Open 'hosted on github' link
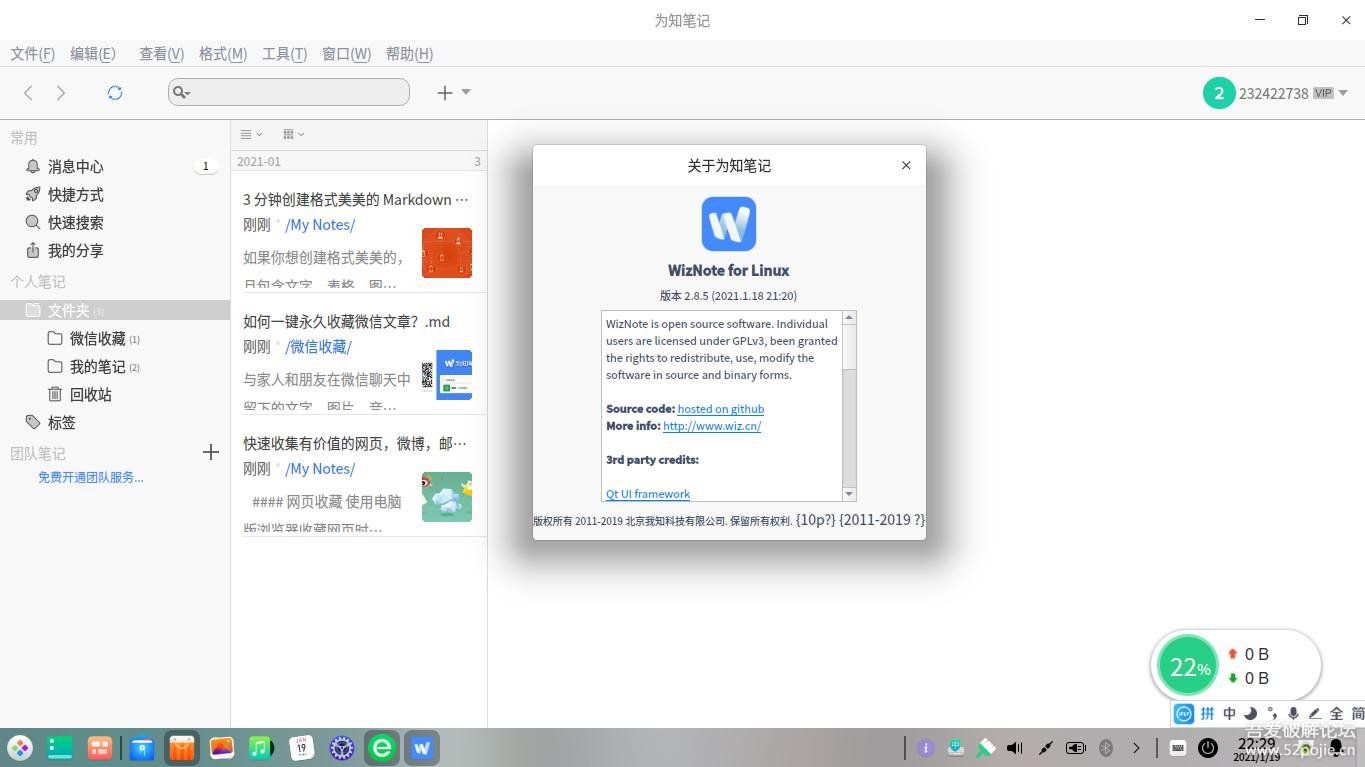 click(721, 409)
